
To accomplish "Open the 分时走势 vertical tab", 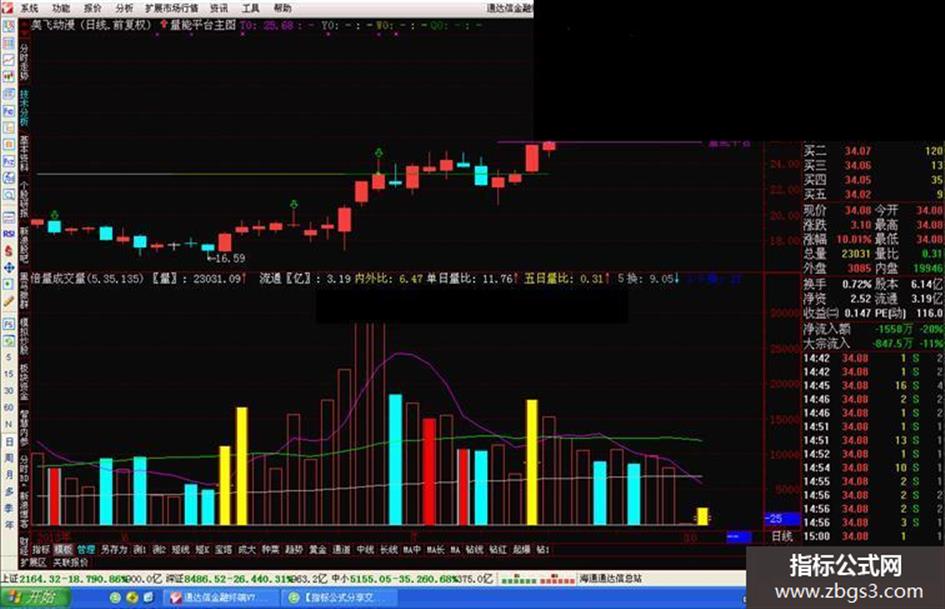I will [x=24, y=63].
